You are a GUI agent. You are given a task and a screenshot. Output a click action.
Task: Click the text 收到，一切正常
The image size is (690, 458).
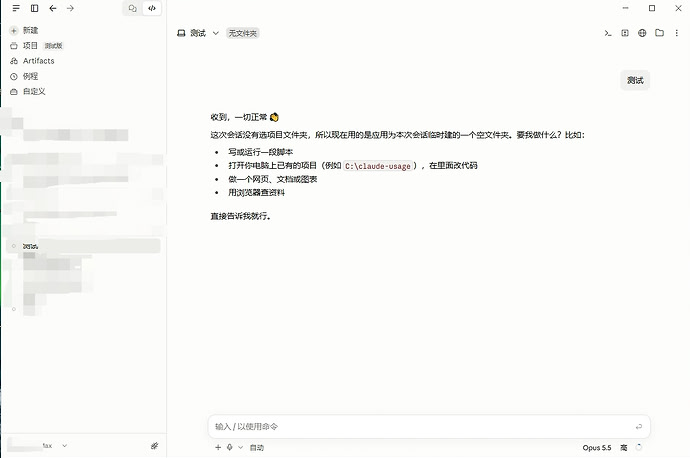[x=239, y=117]
